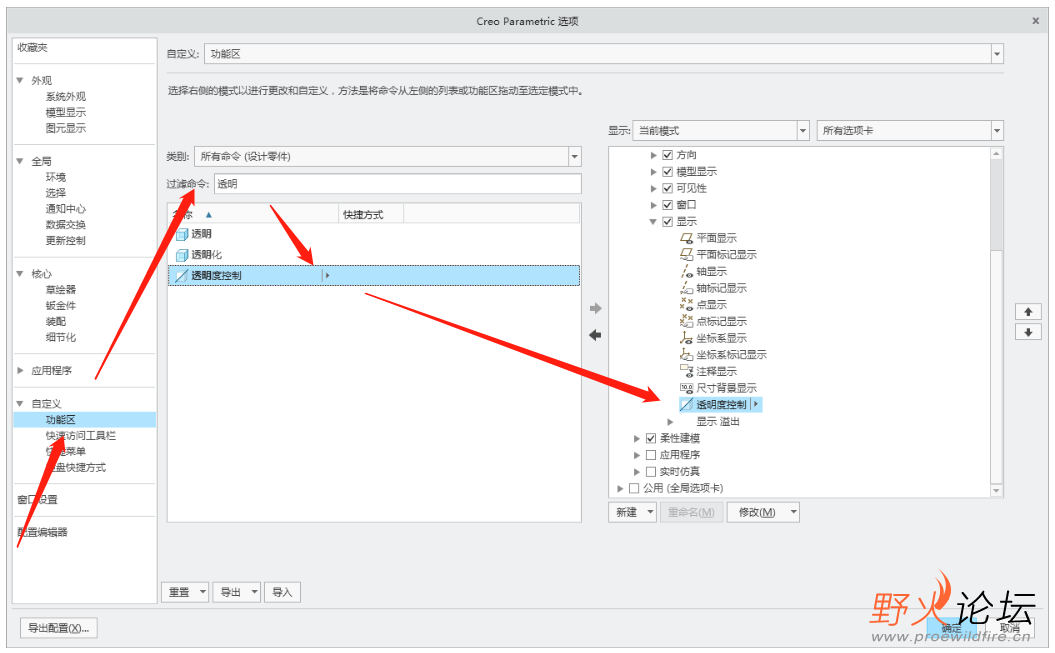Open the 显示 当前模式 dropdown
Viewport: 1055px width, 653px height.
click(803, 130)
